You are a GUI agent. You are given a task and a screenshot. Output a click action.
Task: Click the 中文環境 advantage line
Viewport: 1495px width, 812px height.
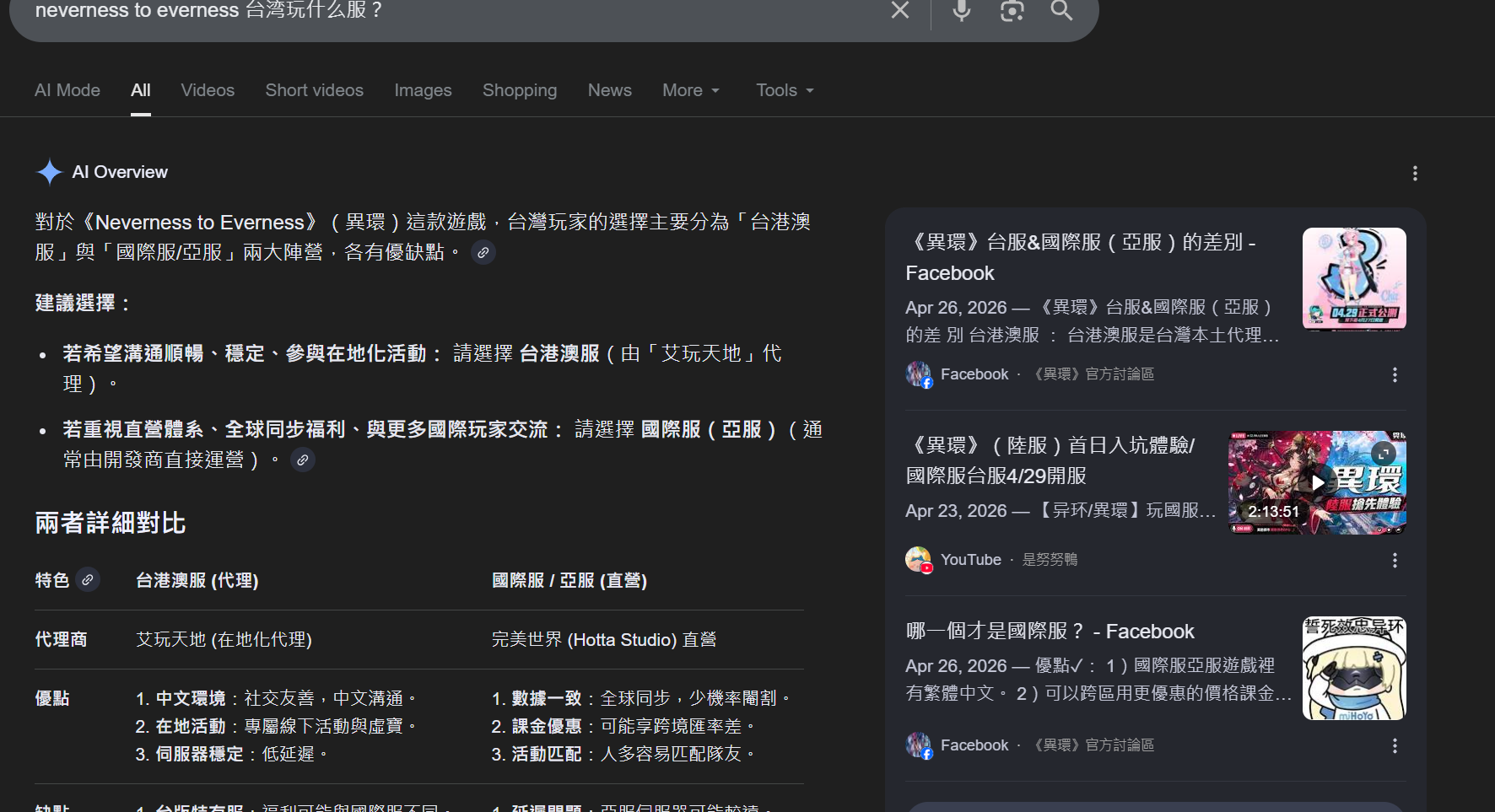[x=276, y=698]
